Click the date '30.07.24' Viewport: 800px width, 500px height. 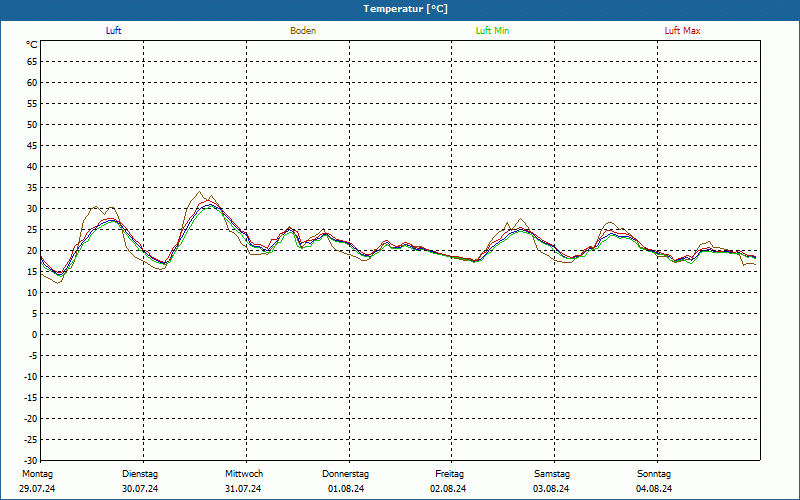pos(140,489)
